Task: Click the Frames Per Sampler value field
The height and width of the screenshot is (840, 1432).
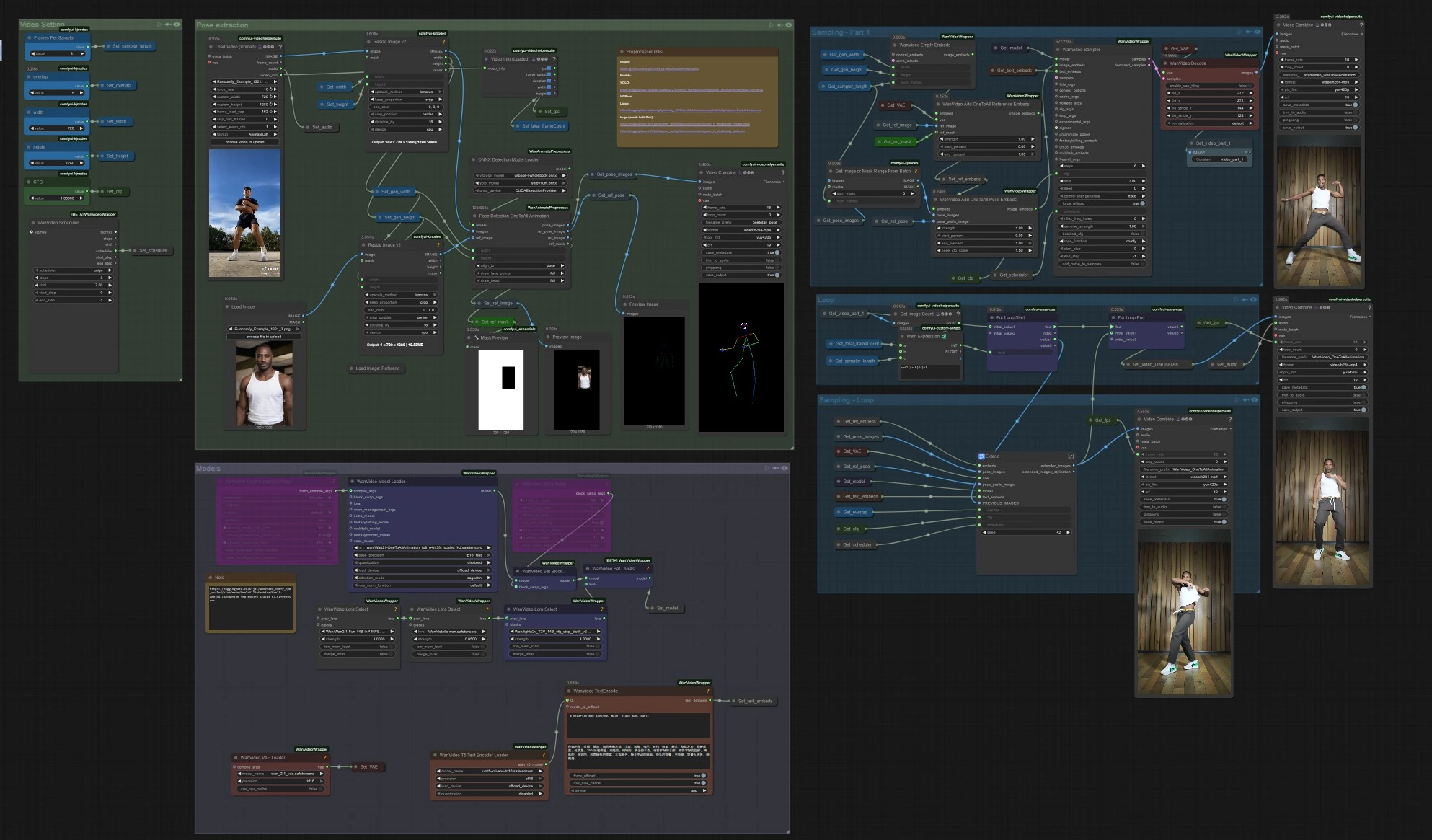Action: 57,53
